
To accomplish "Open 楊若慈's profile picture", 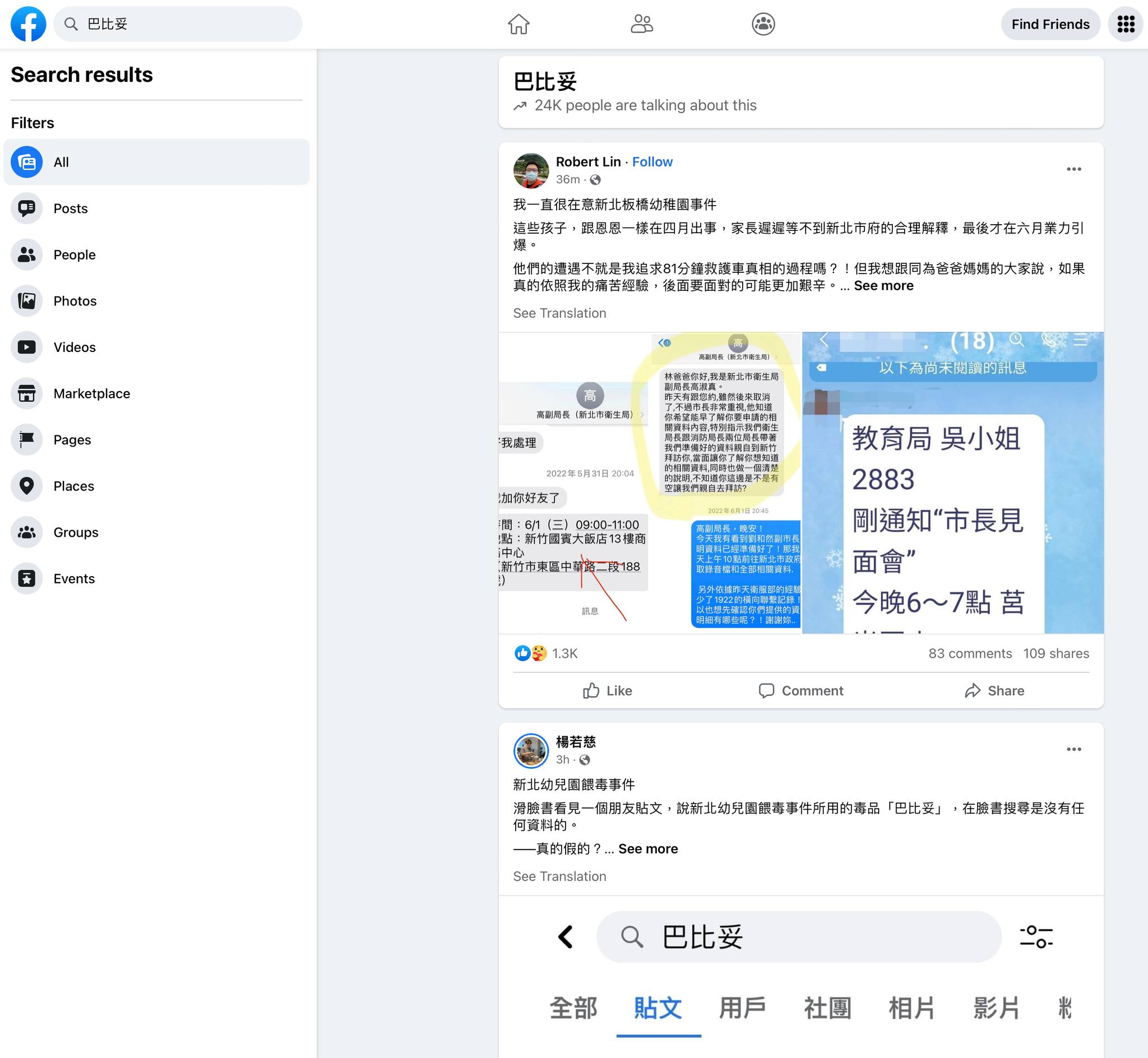I will click(x=531, y=750).
